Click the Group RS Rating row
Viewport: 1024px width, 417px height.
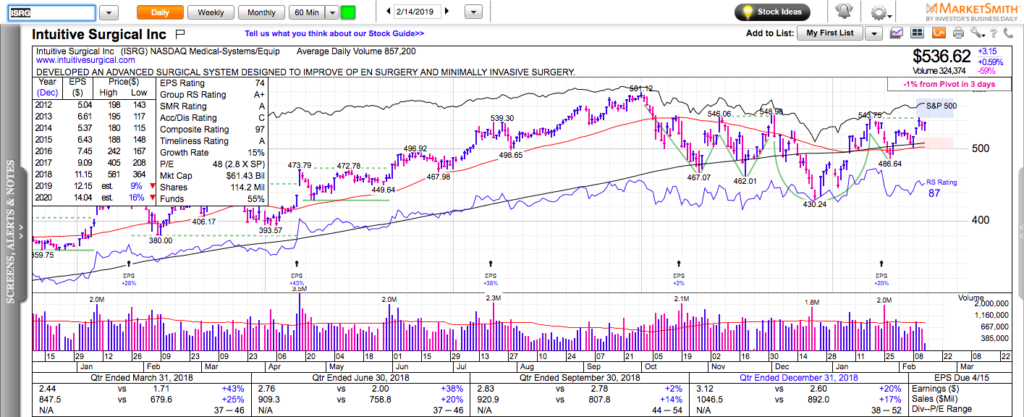tap(210, 95)
